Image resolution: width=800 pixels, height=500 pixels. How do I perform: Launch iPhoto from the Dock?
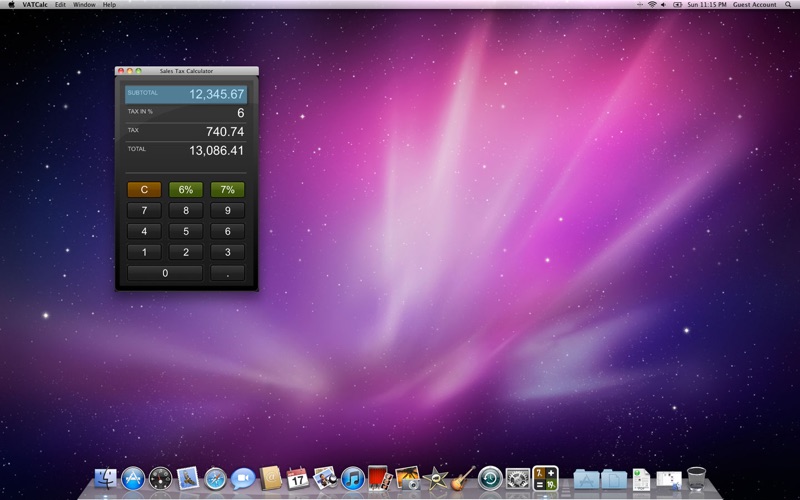[408, 479]
